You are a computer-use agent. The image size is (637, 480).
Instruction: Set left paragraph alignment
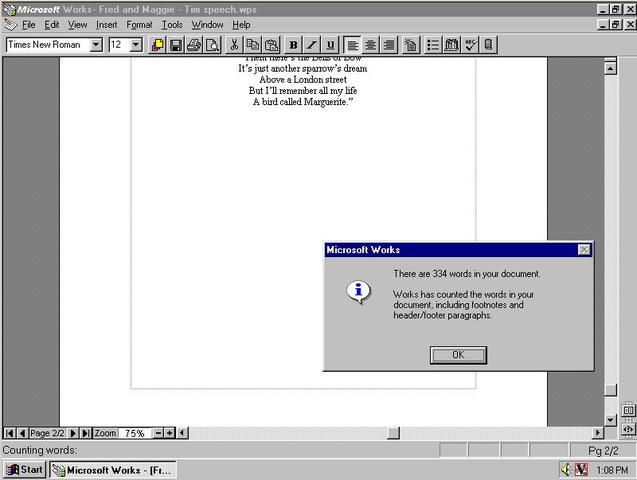[x=352, y=45]
